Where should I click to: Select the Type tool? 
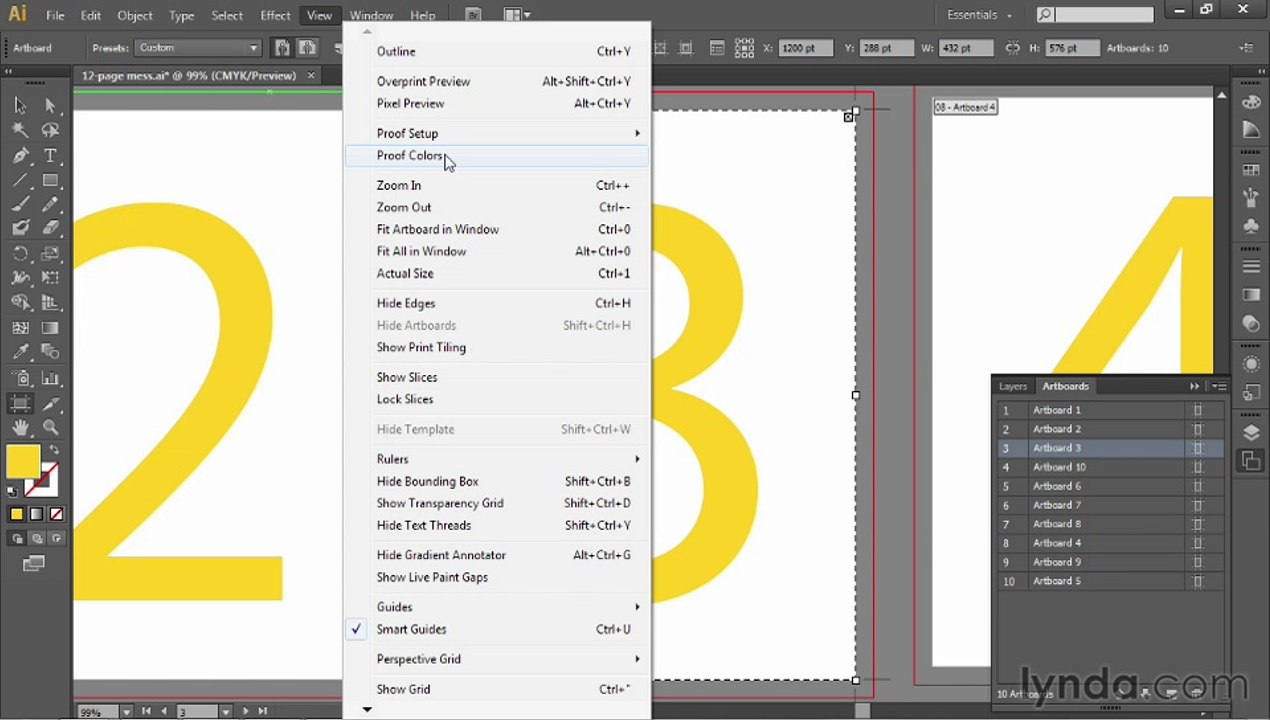pos(50,155)
